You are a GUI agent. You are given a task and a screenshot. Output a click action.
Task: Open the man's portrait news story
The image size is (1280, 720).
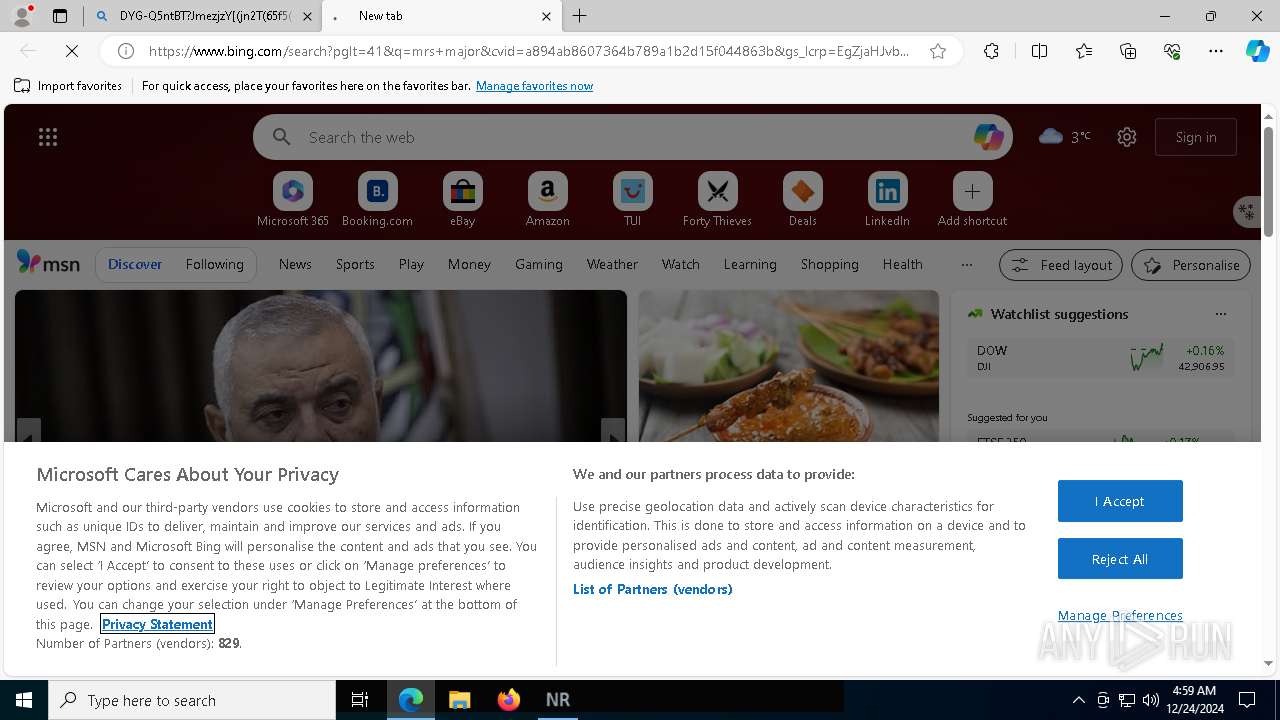pos(320,366)
